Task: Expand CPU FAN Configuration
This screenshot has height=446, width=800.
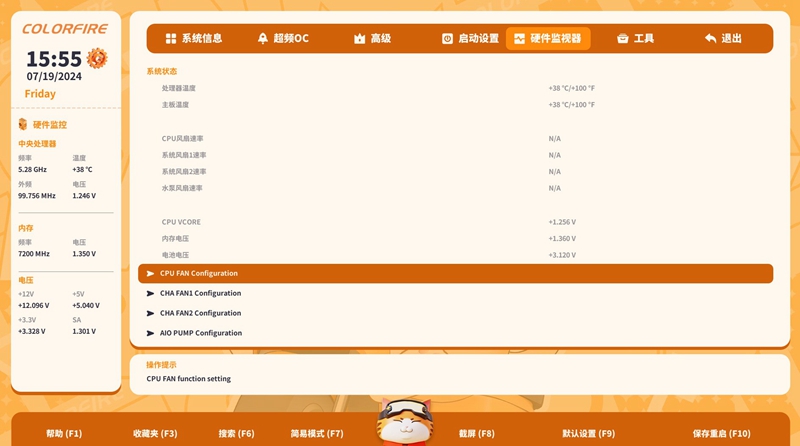Action: coord(199,273)
